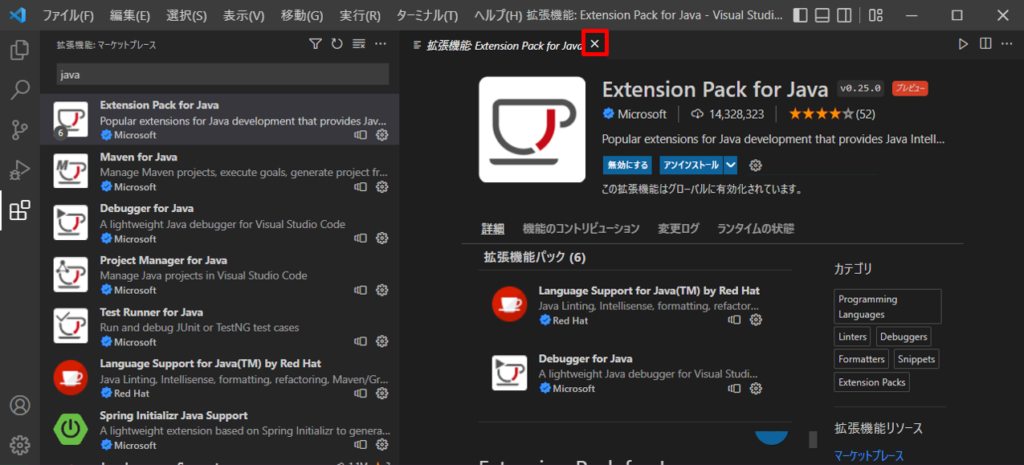Close the Extension Pack for Java tab
Viewport: 1024px width, 465px height.
point(595,44)
